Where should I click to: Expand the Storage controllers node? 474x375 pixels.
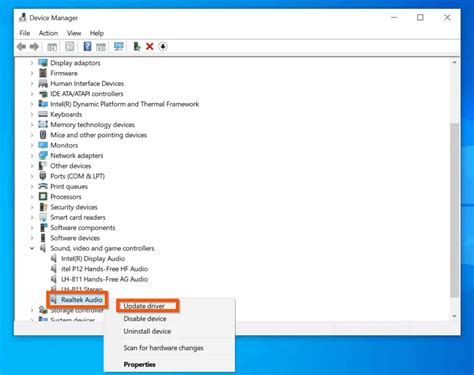pyautogui.click(x=32, y=310)
